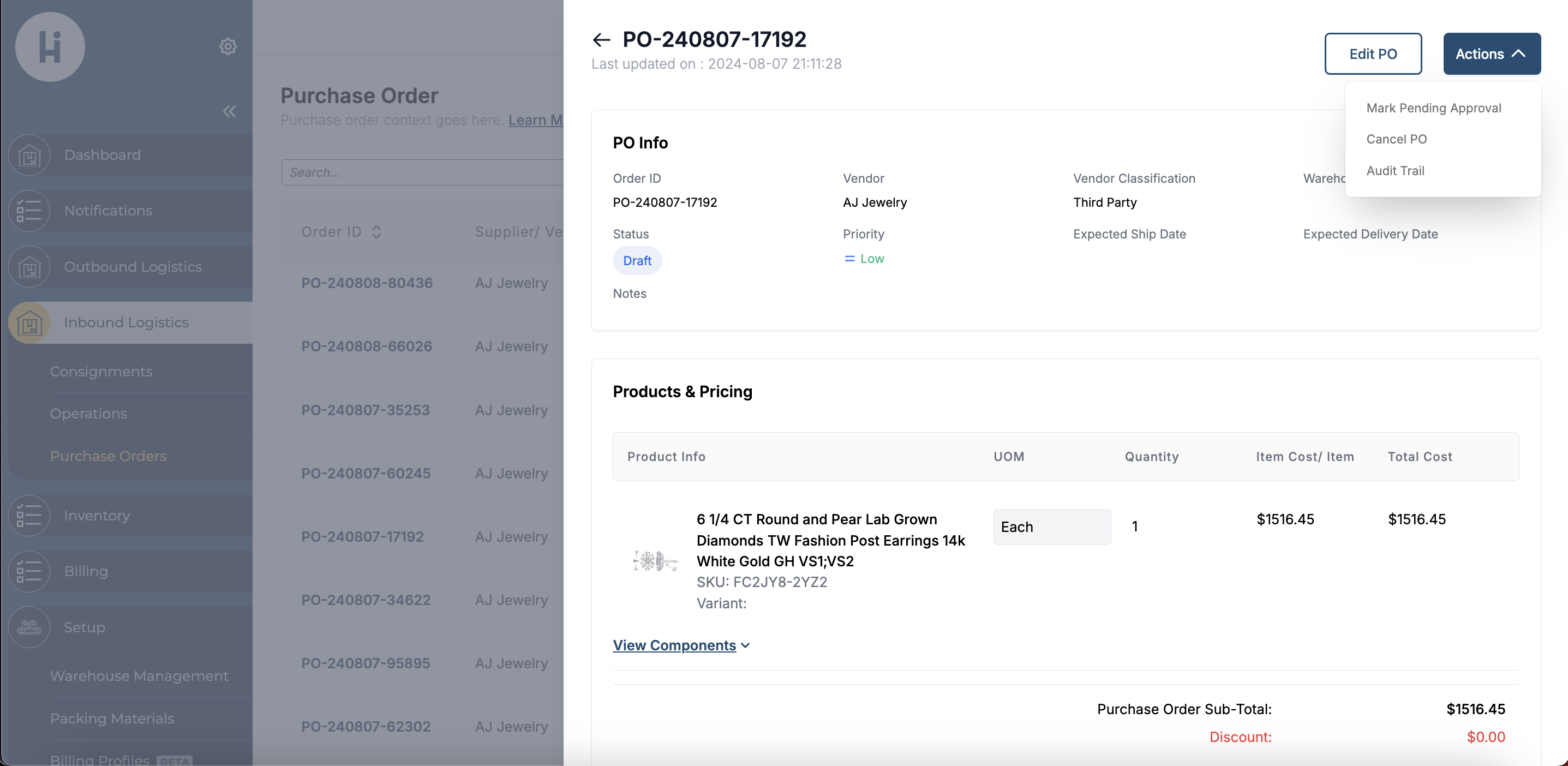Viewport: 1568px width, 766px height.
Task: Open the Consignments submenu item
Action: coord(101,372)
